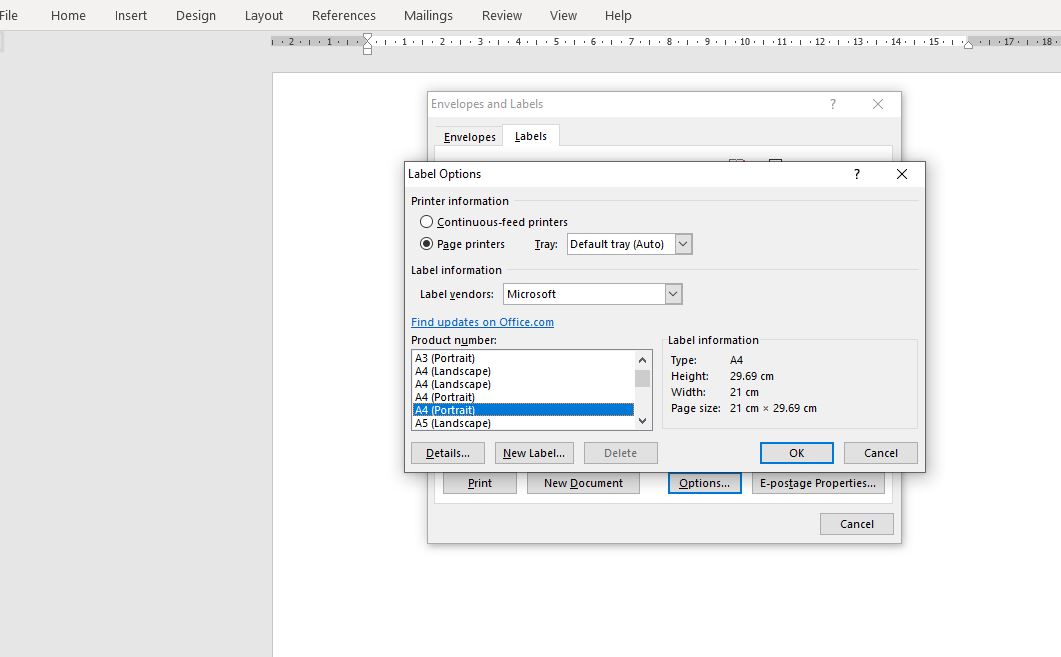Select the Labels tab
Image resolution: width=1061 pixels, height=657 pixels.
tap(530, 136)
